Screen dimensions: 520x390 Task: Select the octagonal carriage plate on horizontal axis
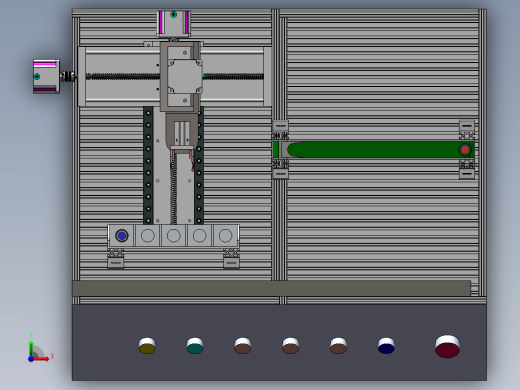pyautogui.click(x=185, y=76)
